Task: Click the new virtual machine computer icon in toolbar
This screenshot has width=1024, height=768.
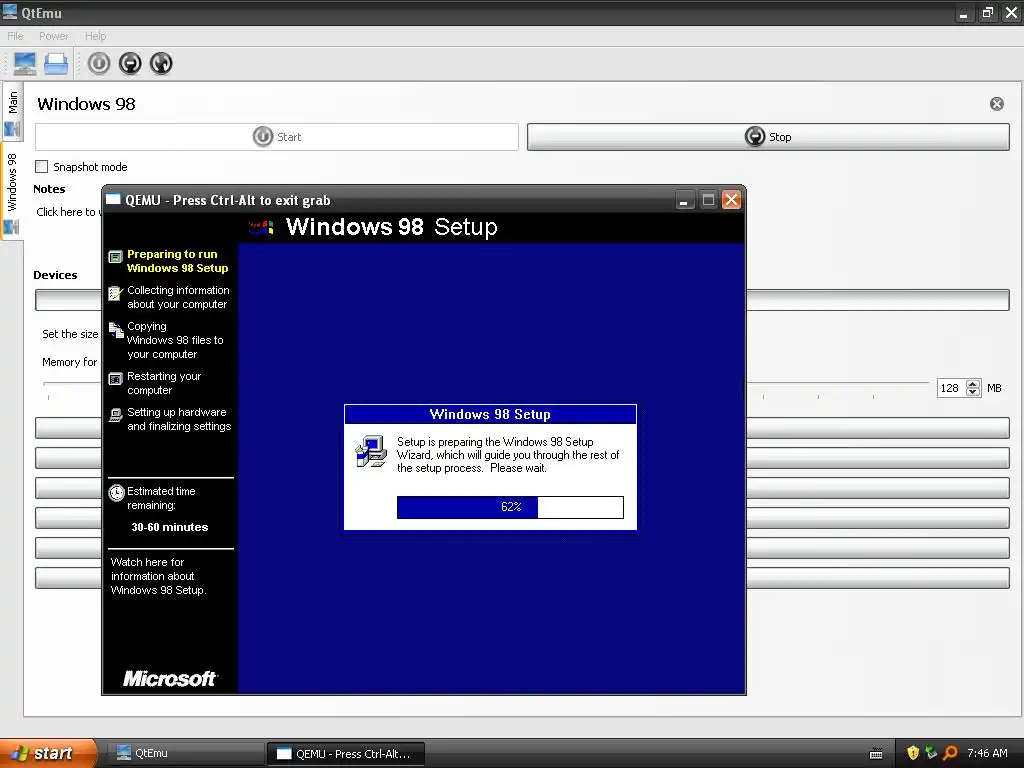Action: [x=25, y=63]
